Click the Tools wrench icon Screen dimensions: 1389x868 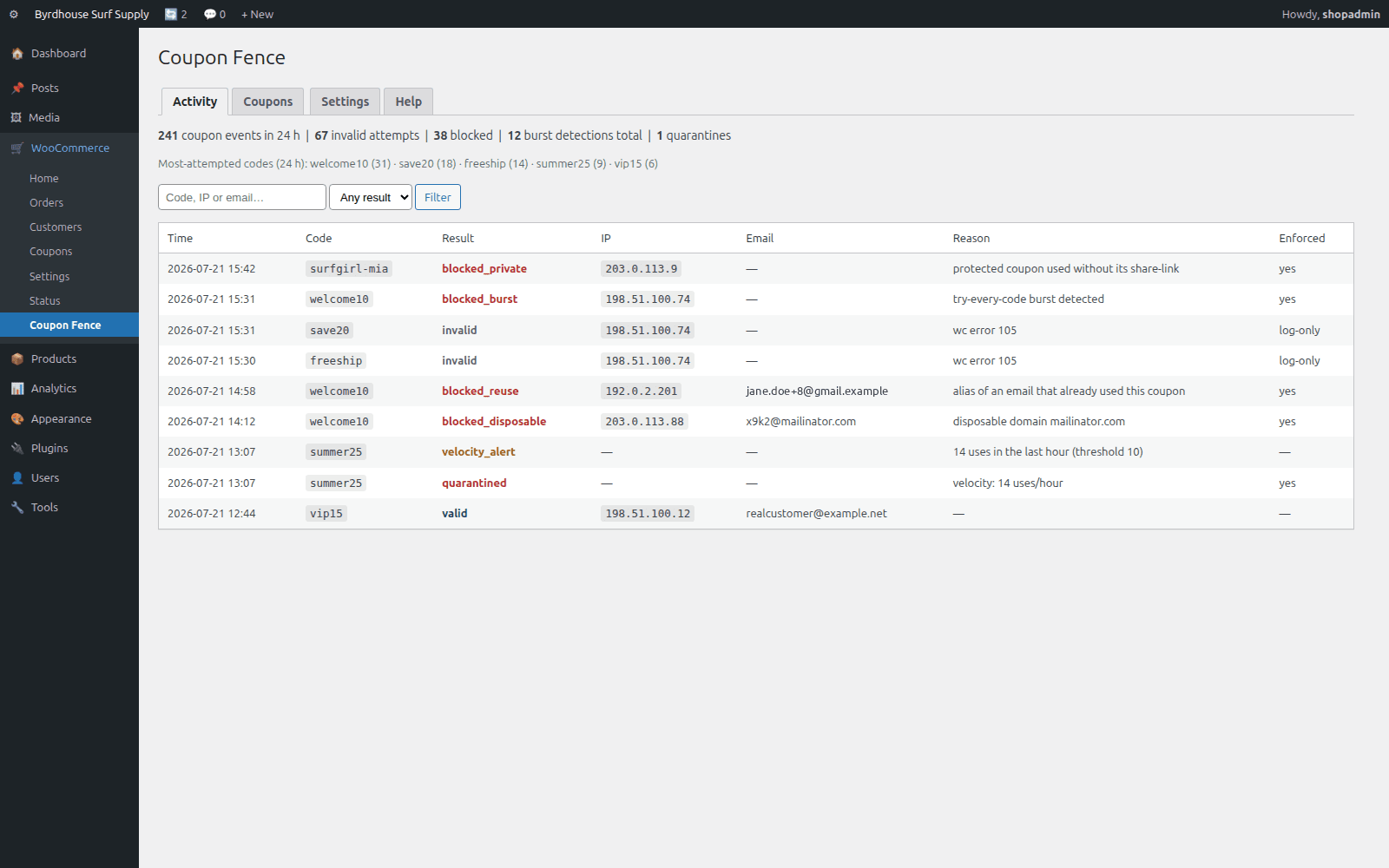click(x=17, y=508)
